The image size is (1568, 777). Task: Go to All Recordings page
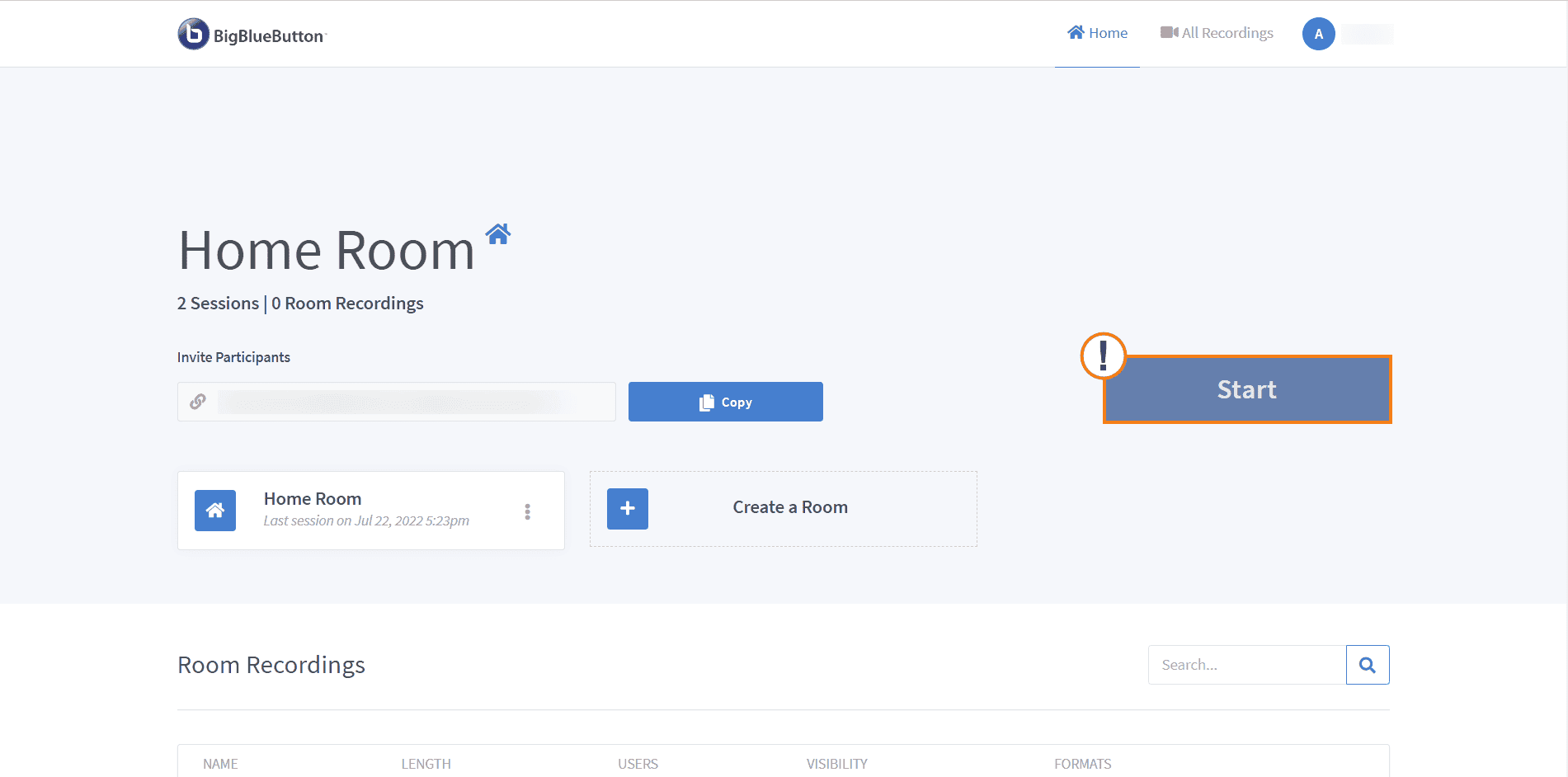point(1217,33)
